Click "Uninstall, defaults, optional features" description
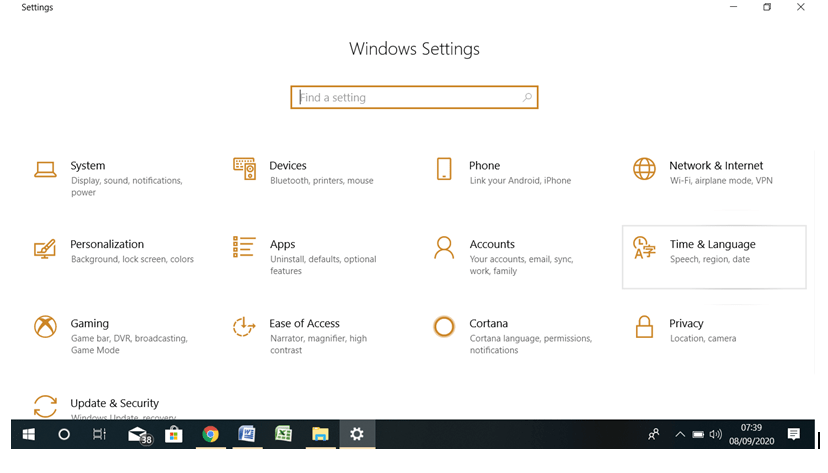This screenshot has height=473, width=828. (x=323, y=265)
